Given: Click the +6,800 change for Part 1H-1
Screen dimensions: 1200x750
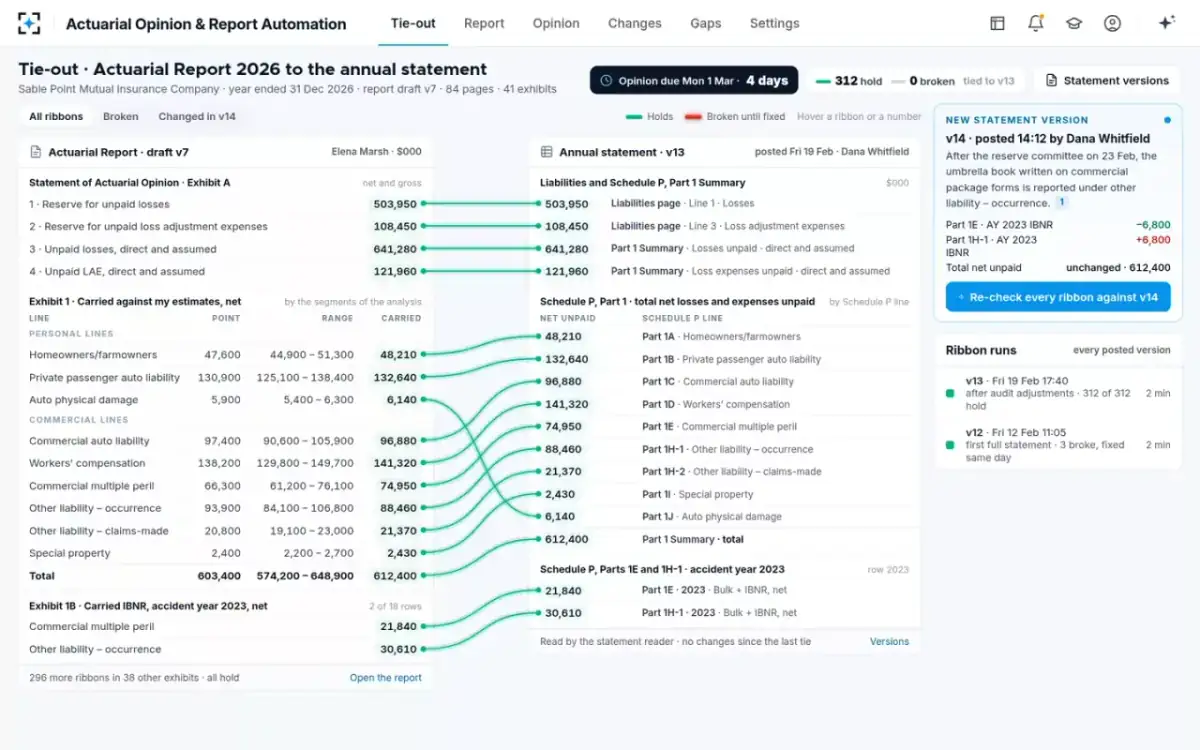Looking at the screenshot, I should pyautogui.click(x=1152, y=240).
